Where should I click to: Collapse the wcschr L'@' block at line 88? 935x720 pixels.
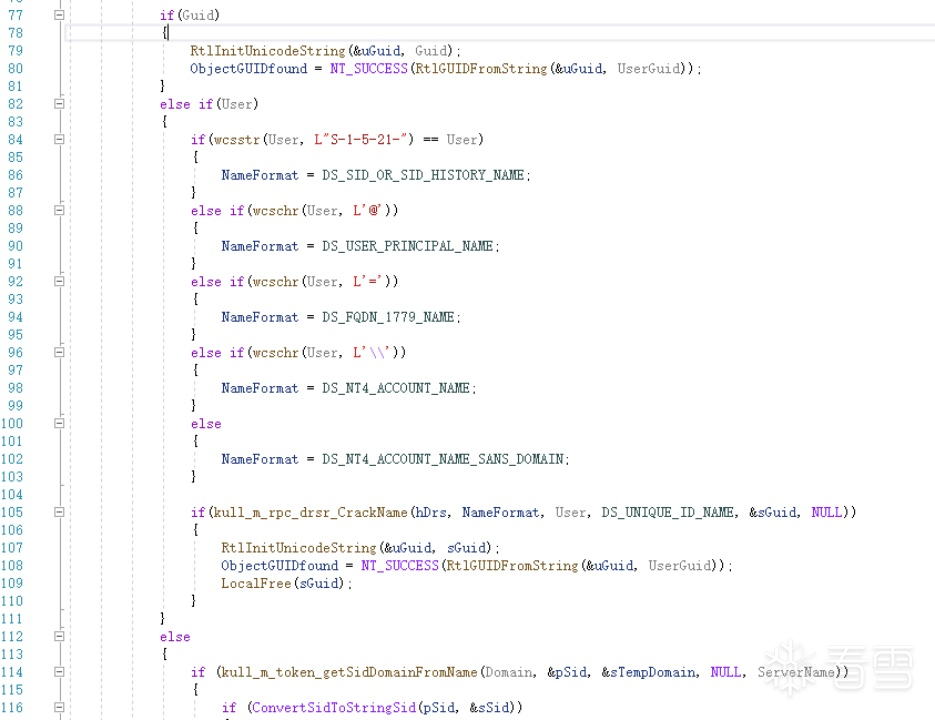[x=59, y=210]
